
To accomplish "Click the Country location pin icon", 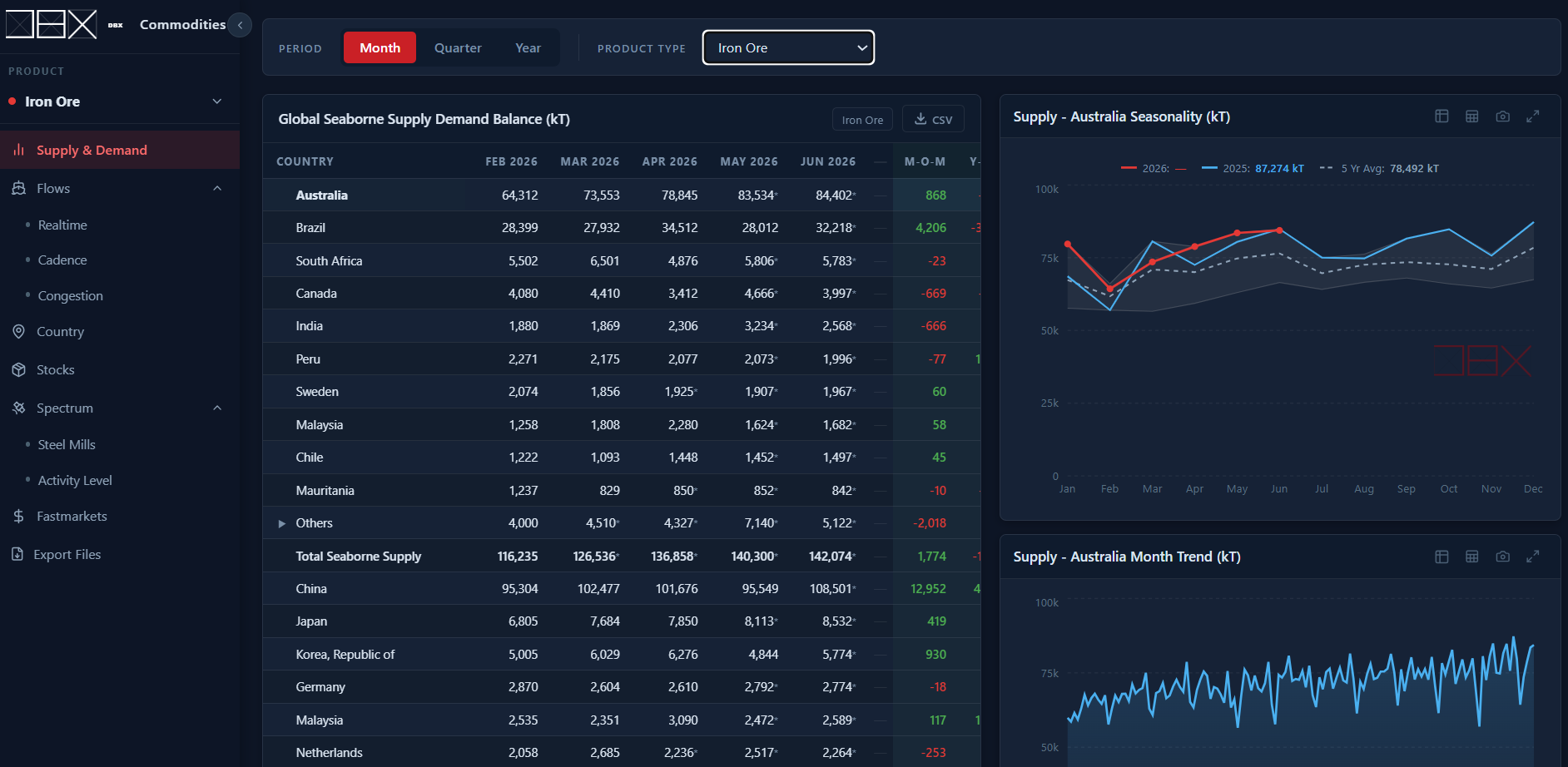I will pyautogui.click(x=18, y=331).
